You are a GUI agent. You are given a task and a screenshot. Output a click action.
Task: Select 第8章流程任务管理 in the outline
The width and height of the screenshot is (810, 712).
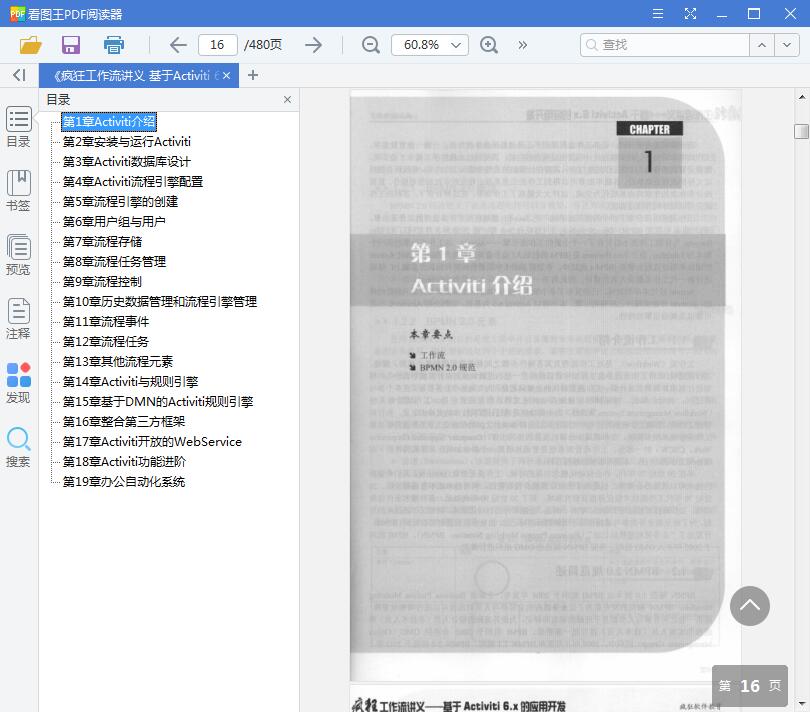tap(114, 262)
